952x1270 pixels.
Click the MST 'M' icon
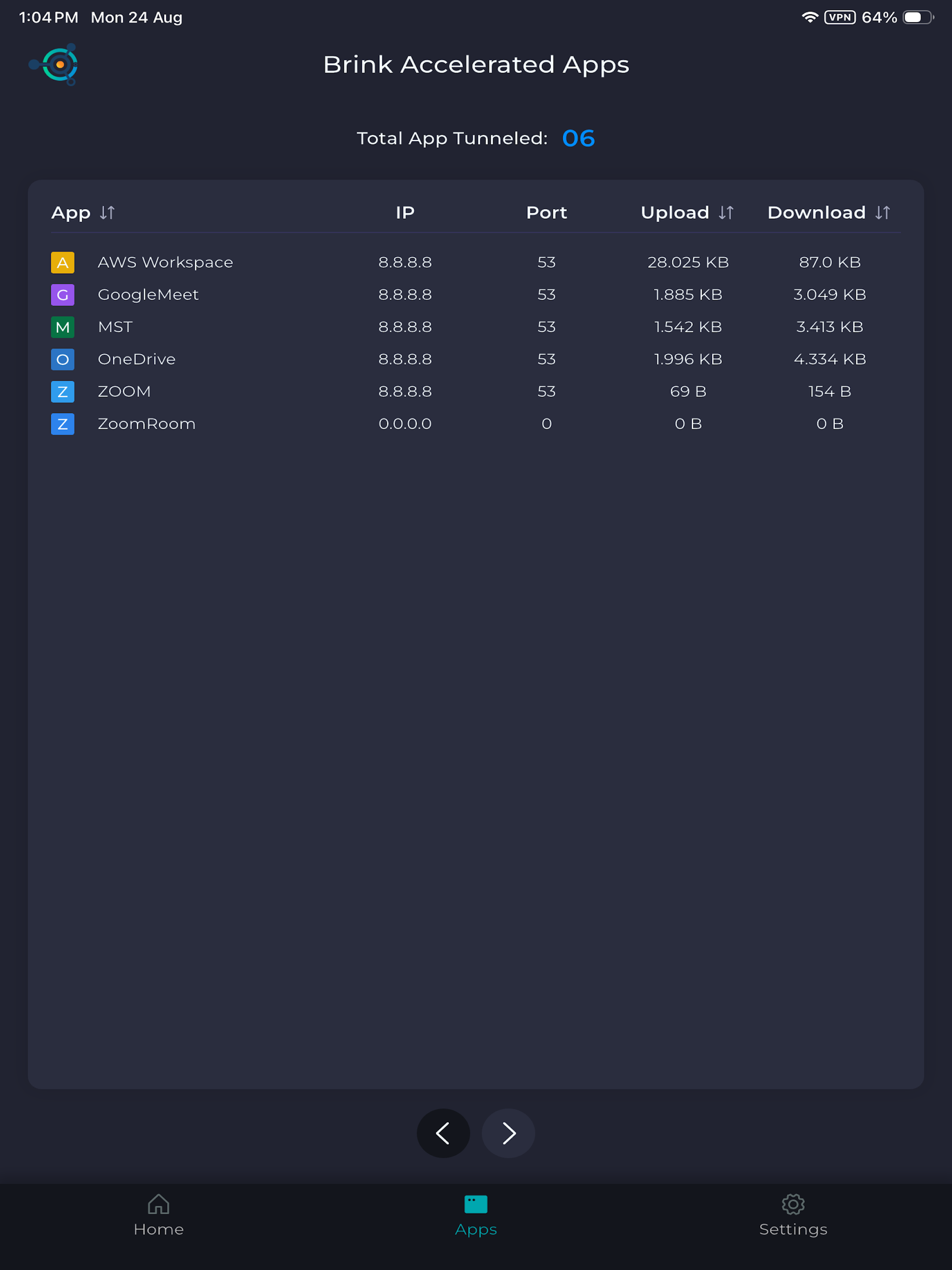point(63,327)
